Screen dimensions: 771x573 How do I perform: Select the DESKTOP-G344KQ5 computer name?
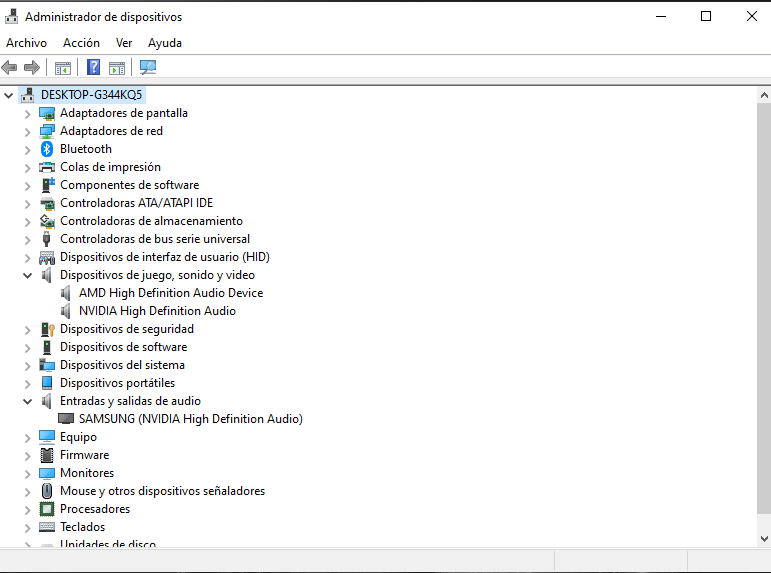click(91, 95)
